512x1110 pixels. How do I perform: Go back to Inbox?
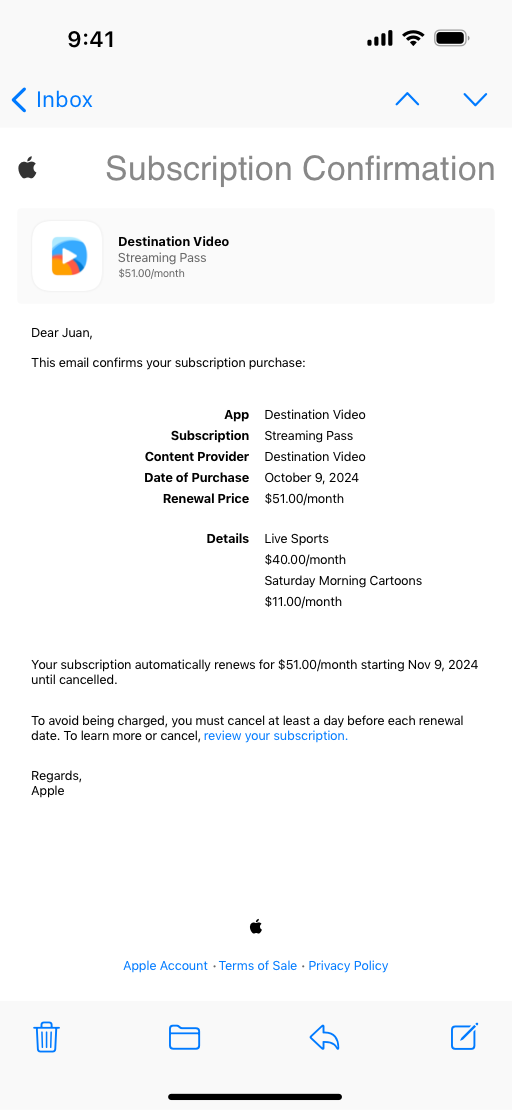(x=52, y=100)
